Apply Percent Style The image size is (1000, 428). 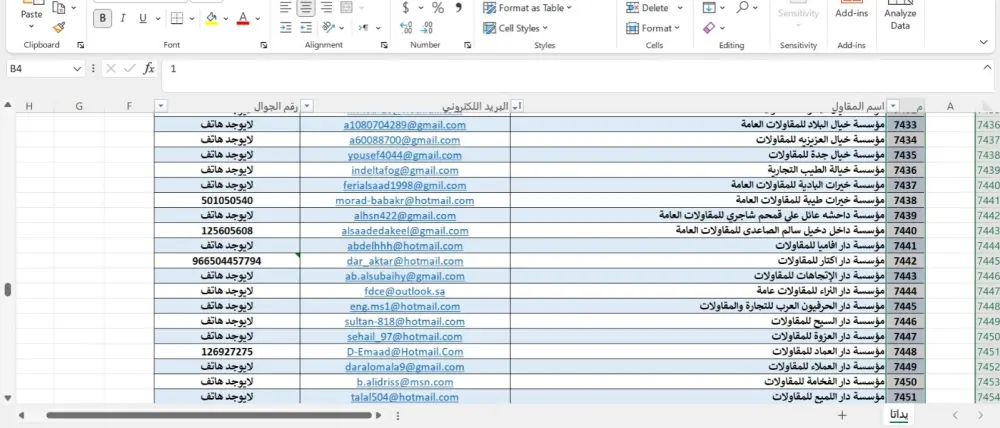pyautogui.click(x=438, y=8)
